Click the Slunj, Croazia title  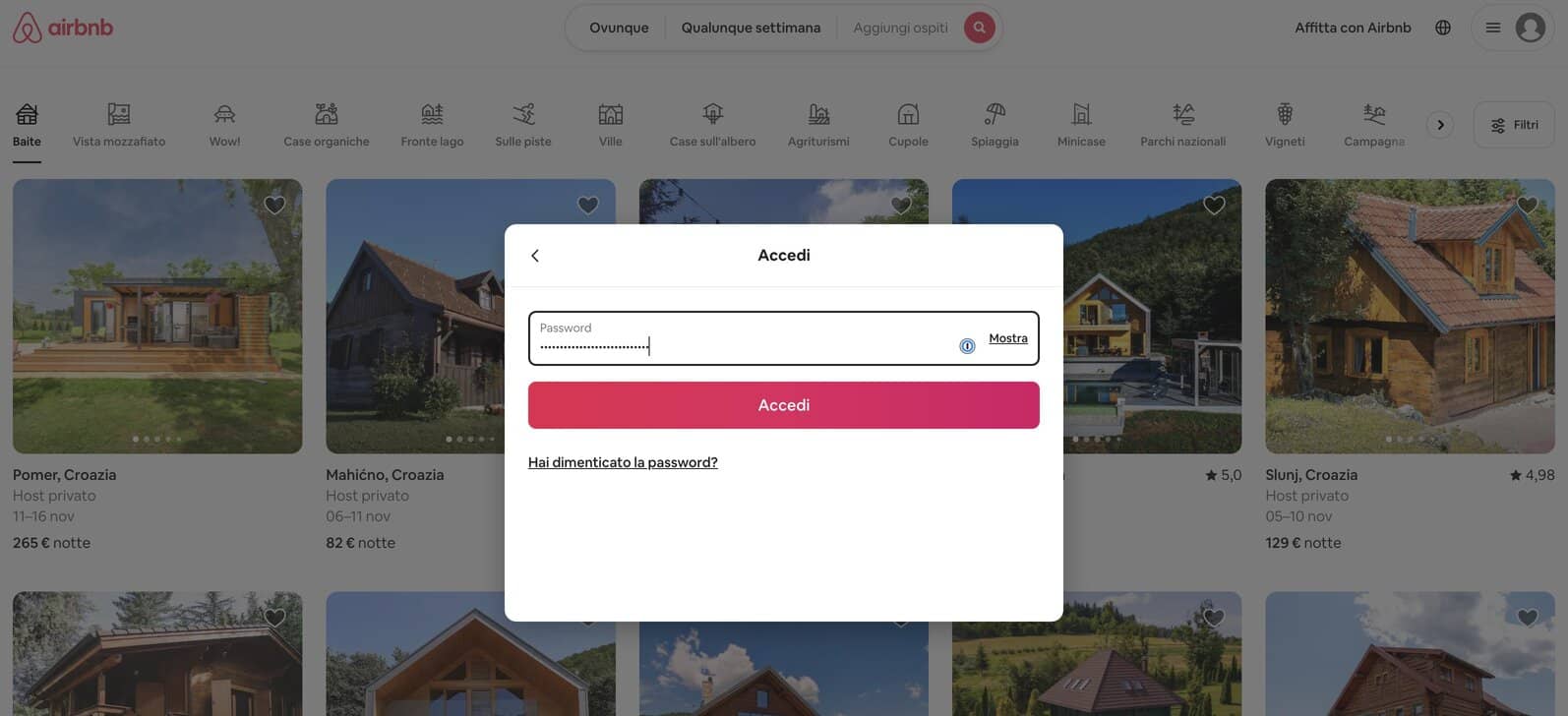tap(1311, 475)
